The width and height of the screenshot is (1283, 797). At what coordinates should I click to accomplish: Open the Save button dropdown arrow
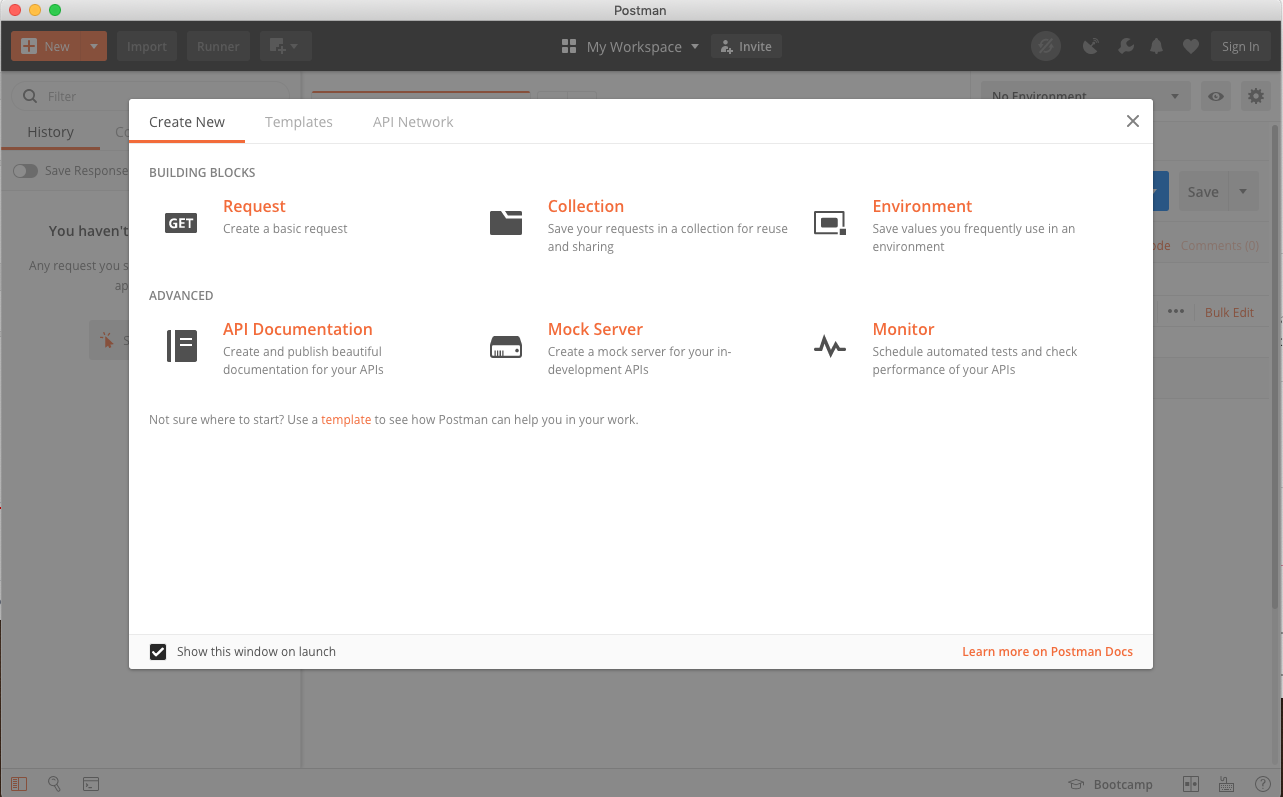coord(1243,191)
